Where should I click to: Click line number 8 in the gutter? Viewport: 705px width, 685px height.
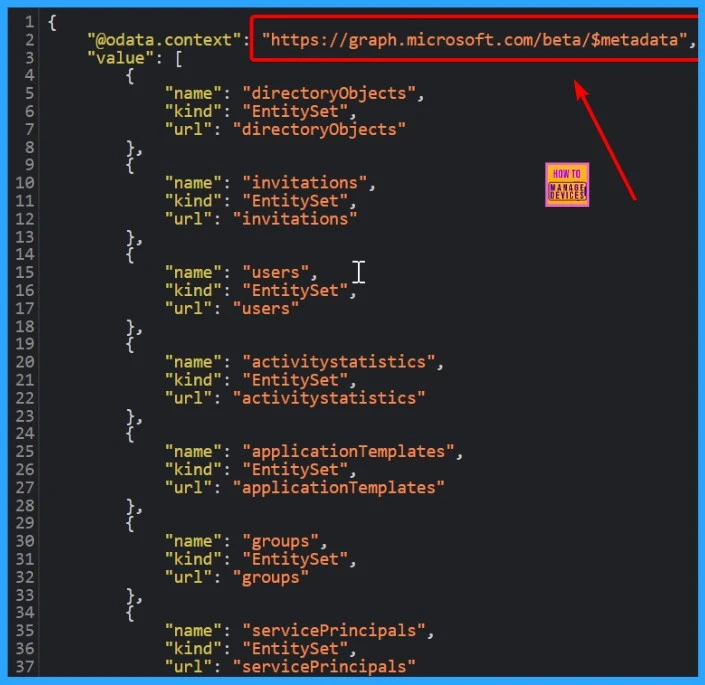29,147
